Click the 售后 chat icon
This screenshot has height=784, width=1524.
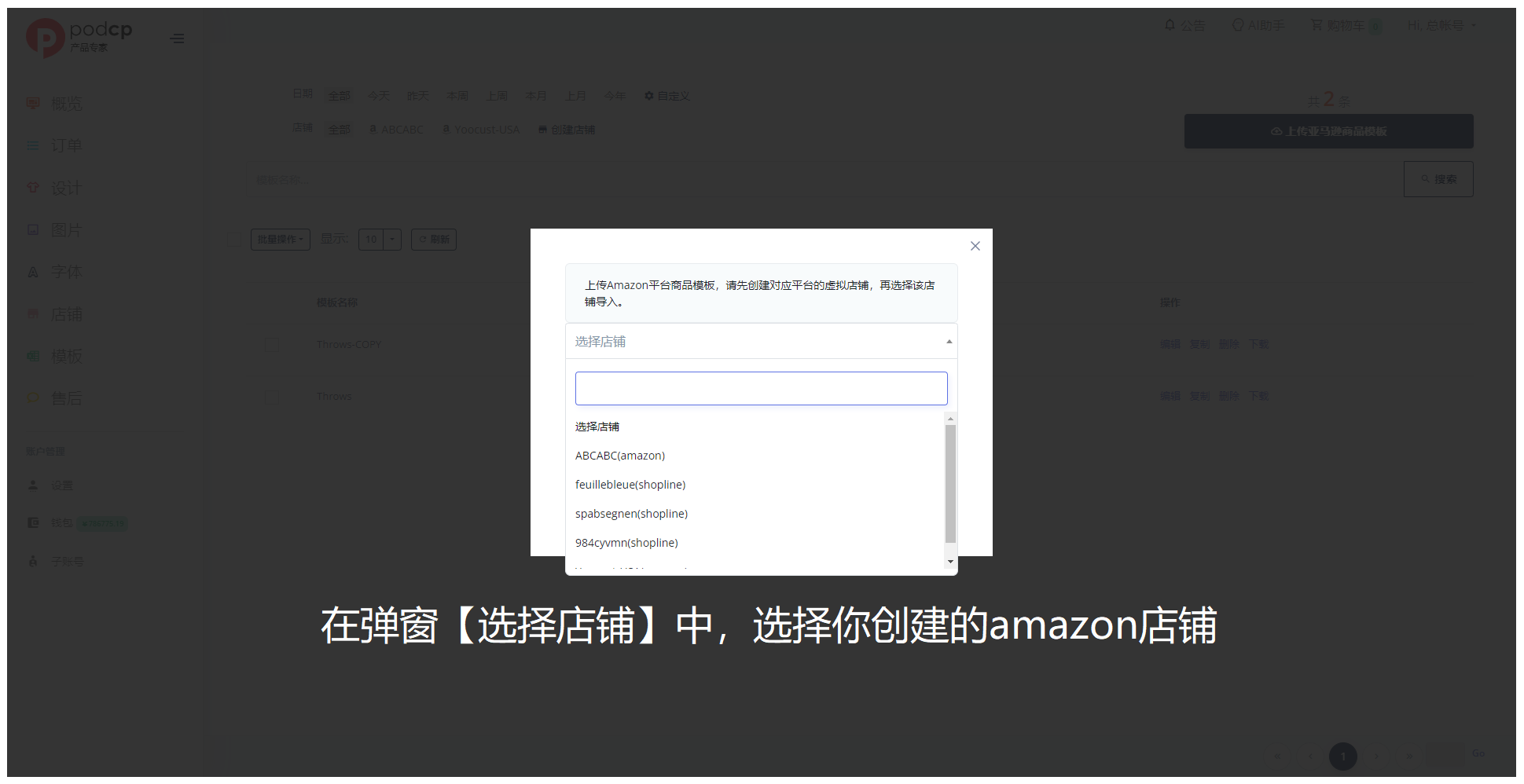33,397
